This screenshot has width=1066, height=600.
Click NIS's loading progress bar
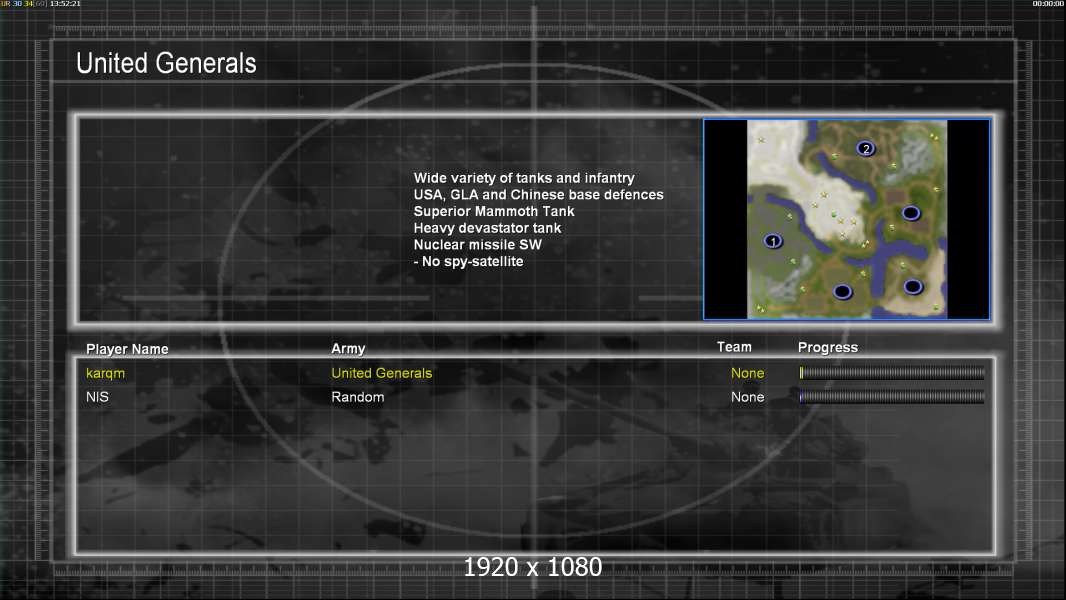(x=891, y=397)
